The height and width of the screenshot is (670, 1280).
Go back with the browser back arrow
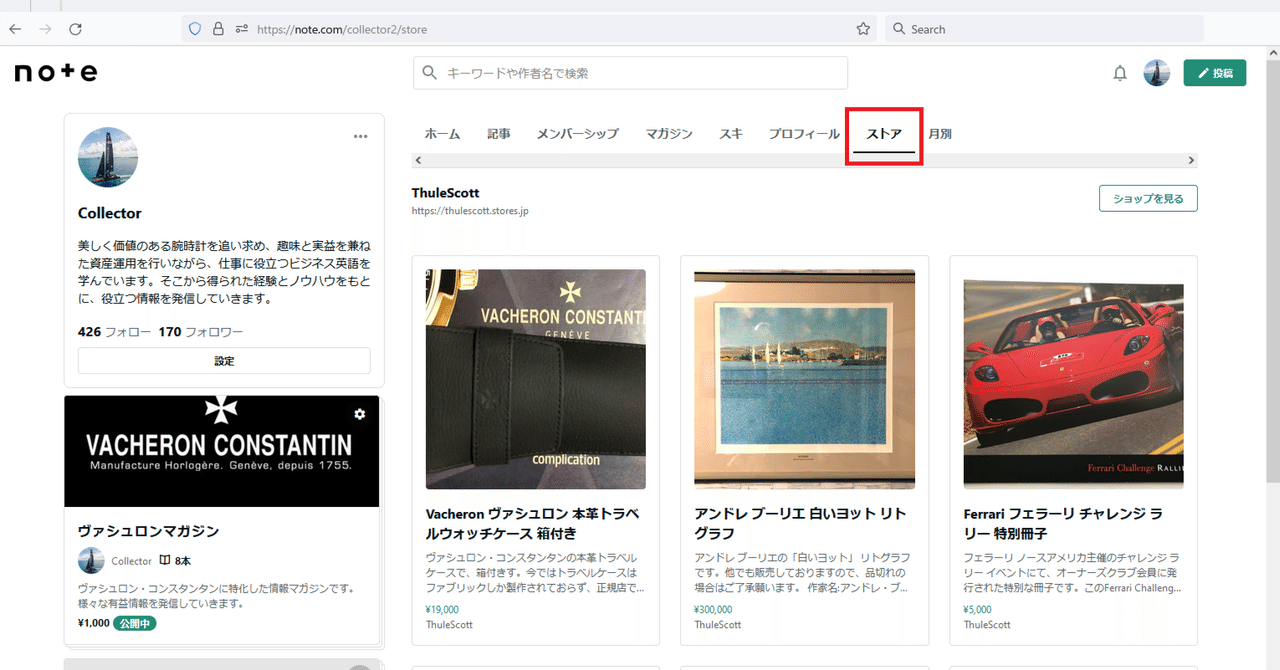click(14, 29)
